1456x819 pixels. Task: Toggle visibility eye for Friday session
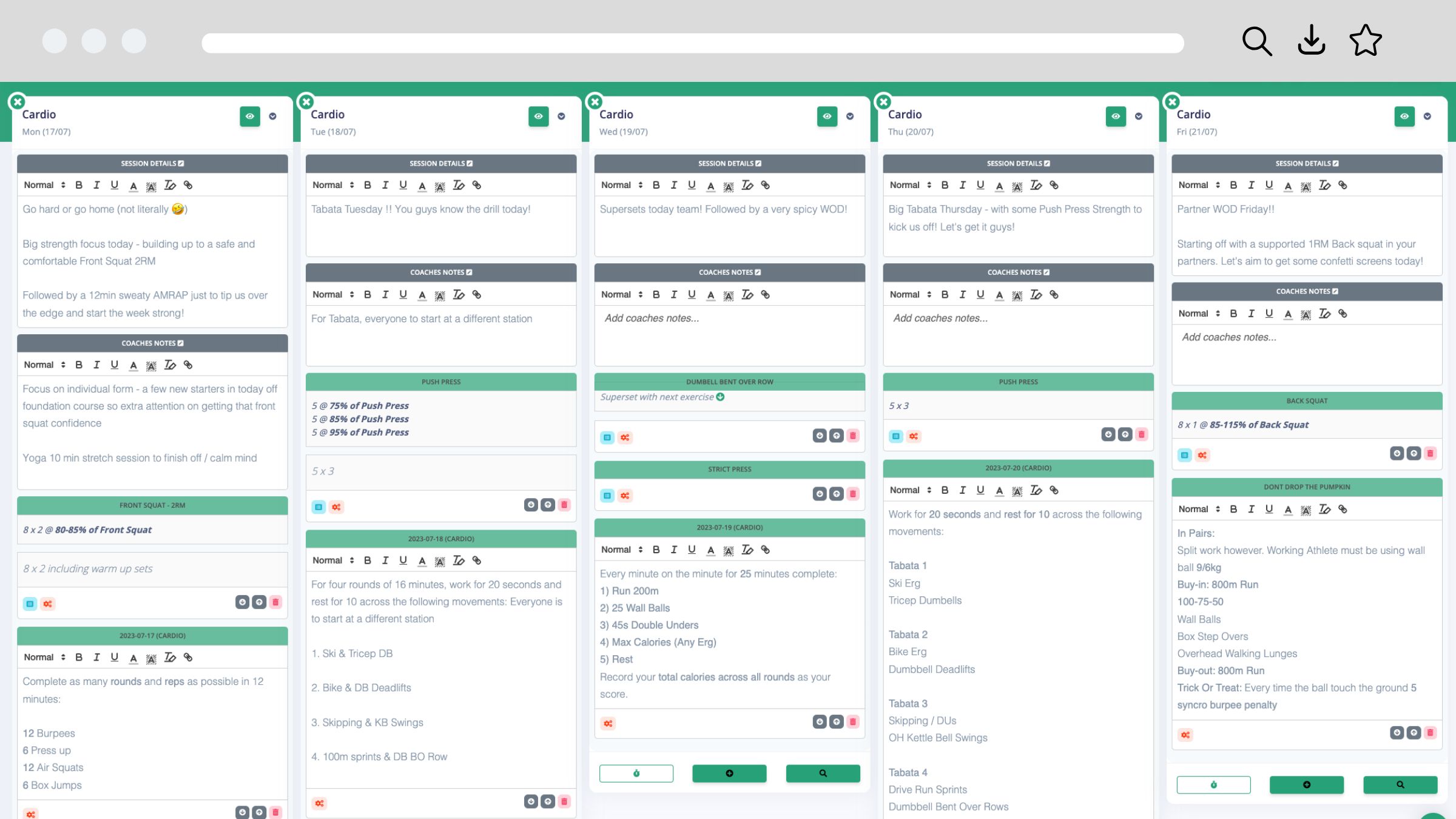(1404, 116)
